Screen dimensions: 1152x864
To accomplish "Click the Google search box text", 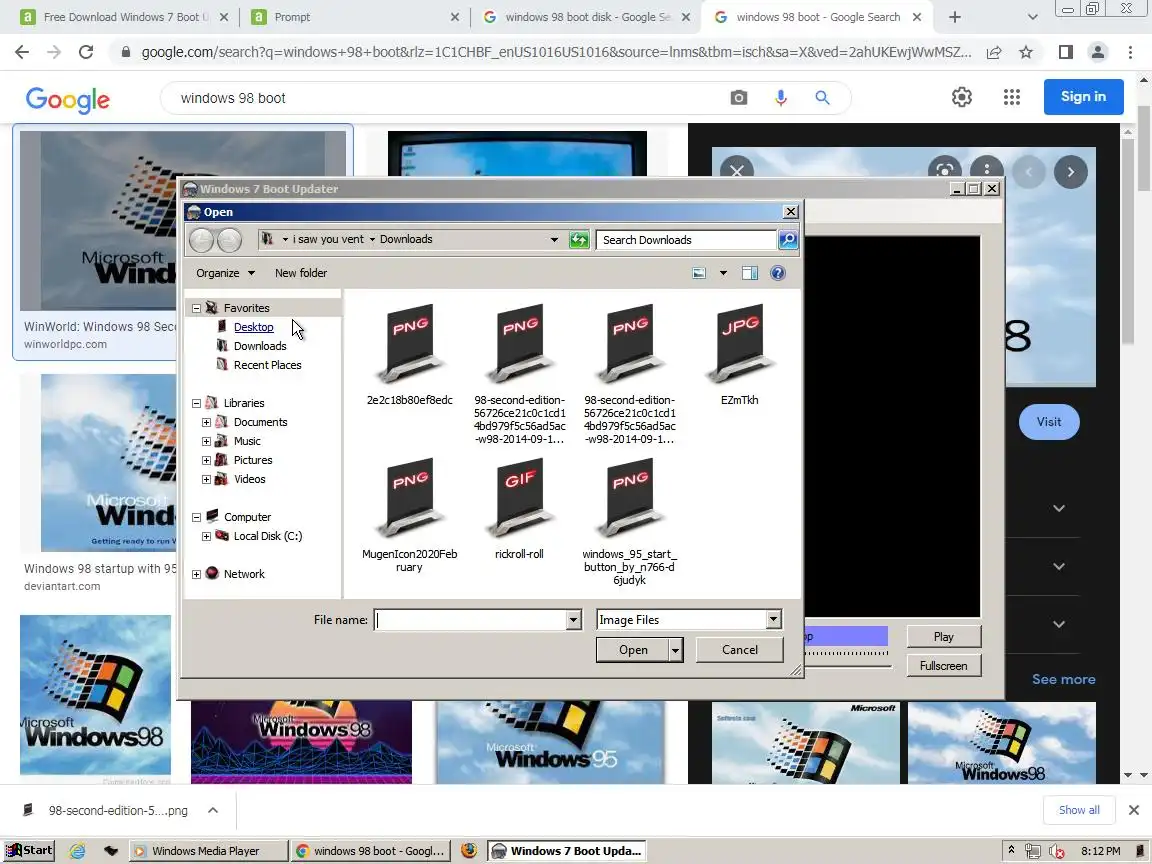I will (x=233, y=98).
